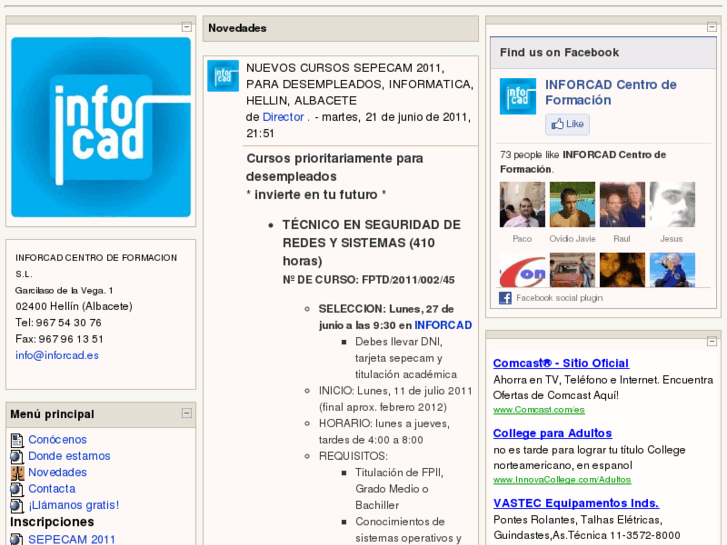Click the small Facebook 'f' icon

(x=505, y=298)
